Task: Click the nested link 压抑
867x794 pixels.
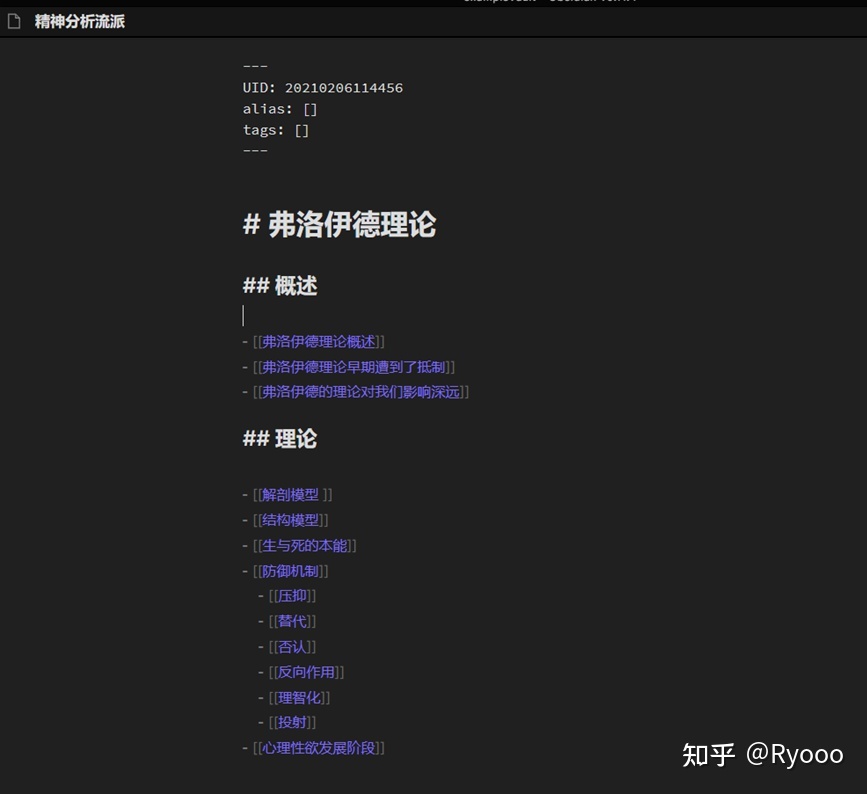Action: pos(292,596)
